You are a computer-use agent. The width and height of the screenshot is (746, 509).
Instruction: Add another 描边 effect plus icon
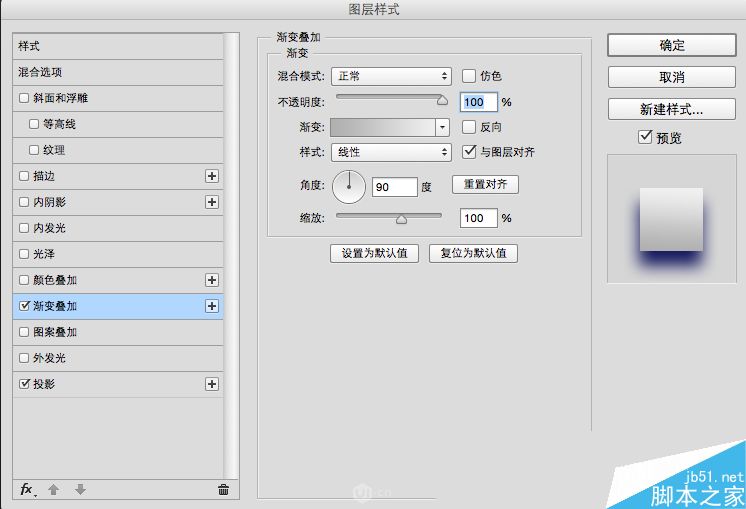(212, 176)
